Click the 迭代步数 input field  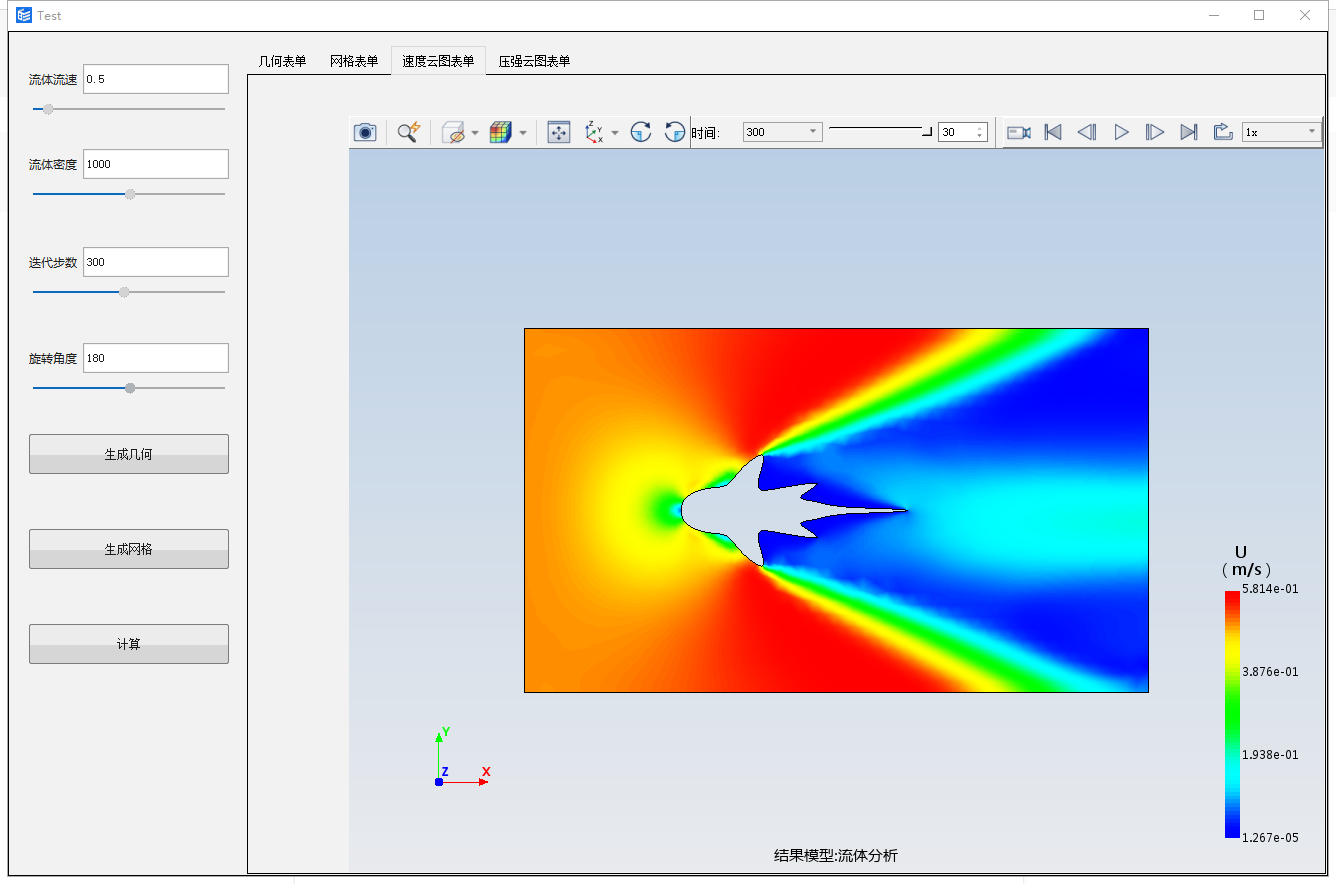[156, 262]
